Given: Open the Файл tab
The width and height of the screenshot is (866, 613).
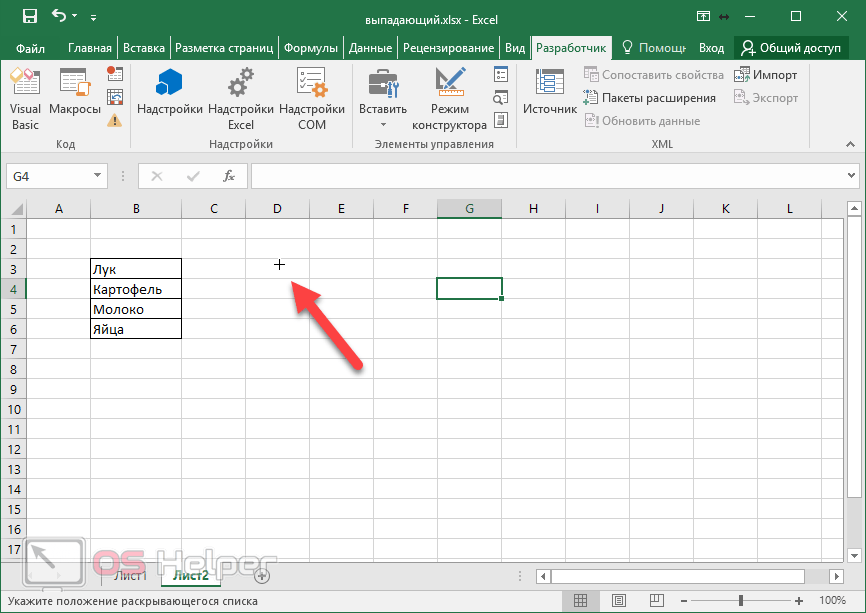Looking at the screenshot, I should coord(30,49).
